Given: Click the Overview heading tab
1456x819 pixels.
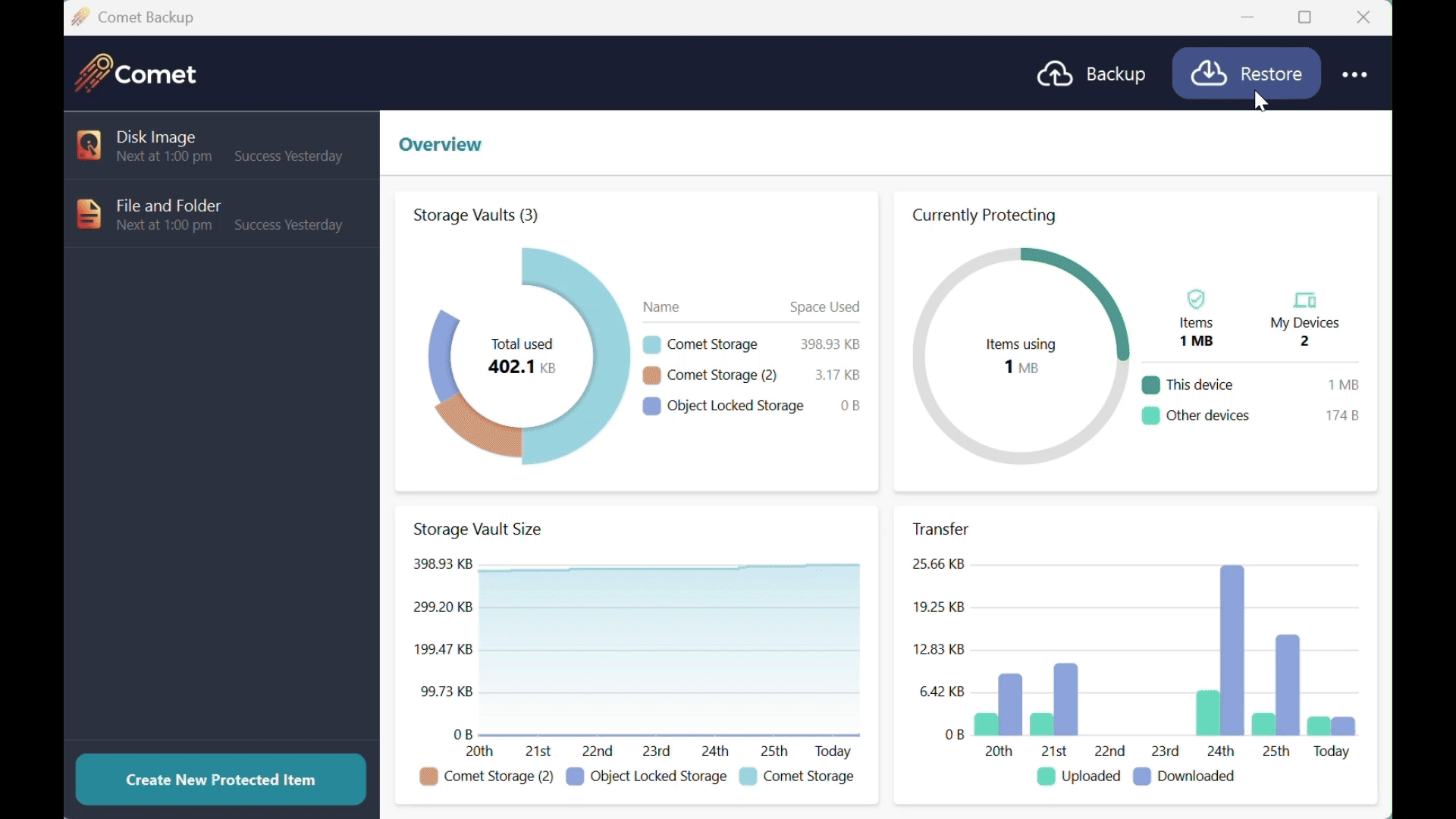Looking at the screenshot, I should tap(440, 144).
